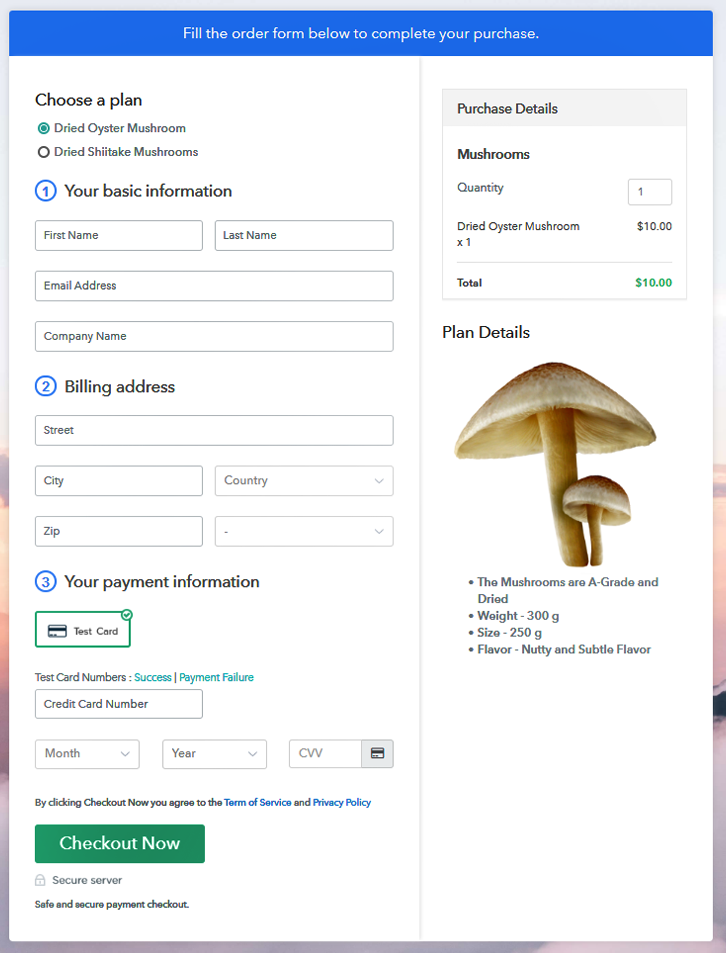
Task: Expand the state dropdown next to Zip
Action: [x=304, y=532]
